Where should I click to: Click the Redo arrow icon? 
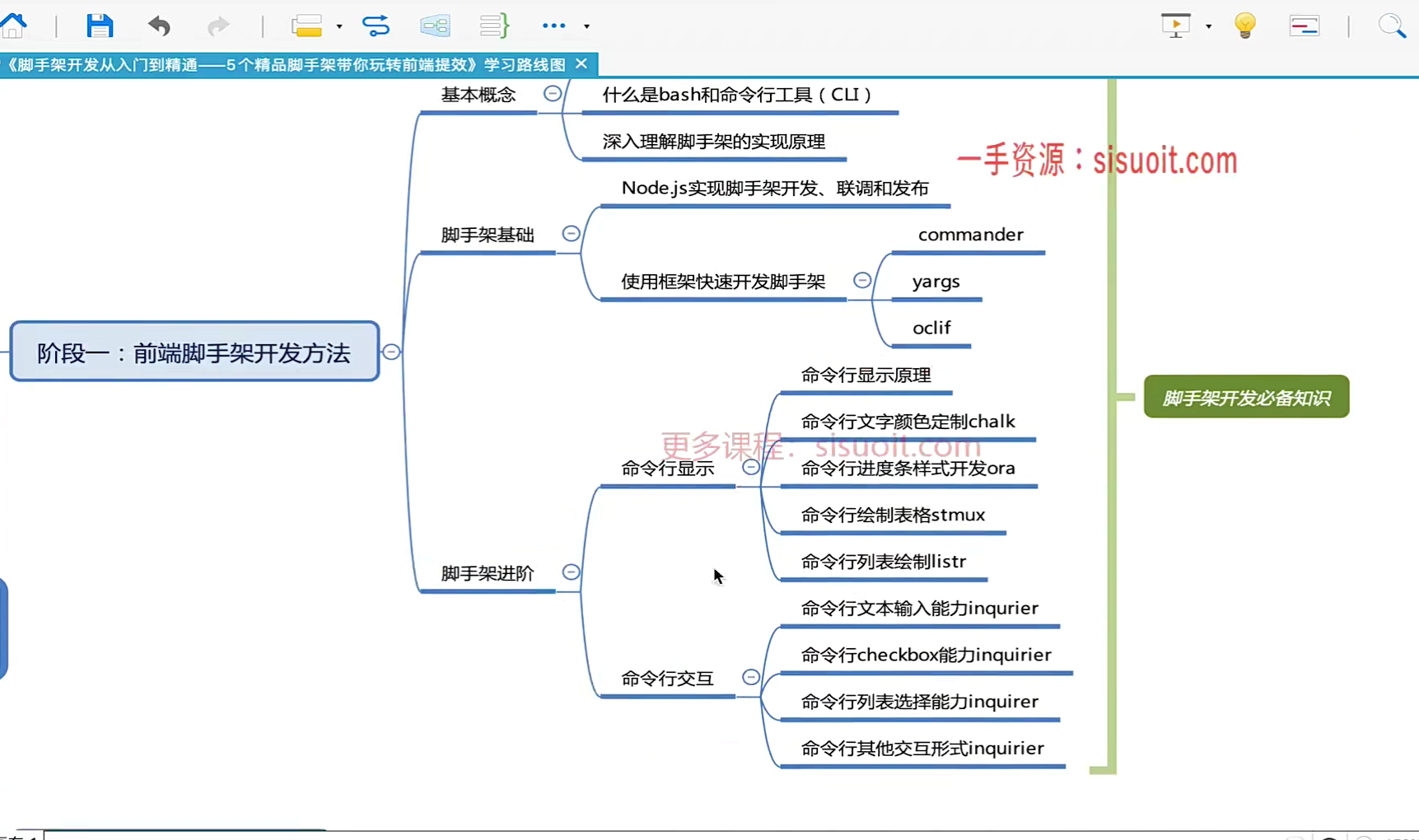(218, 26)
